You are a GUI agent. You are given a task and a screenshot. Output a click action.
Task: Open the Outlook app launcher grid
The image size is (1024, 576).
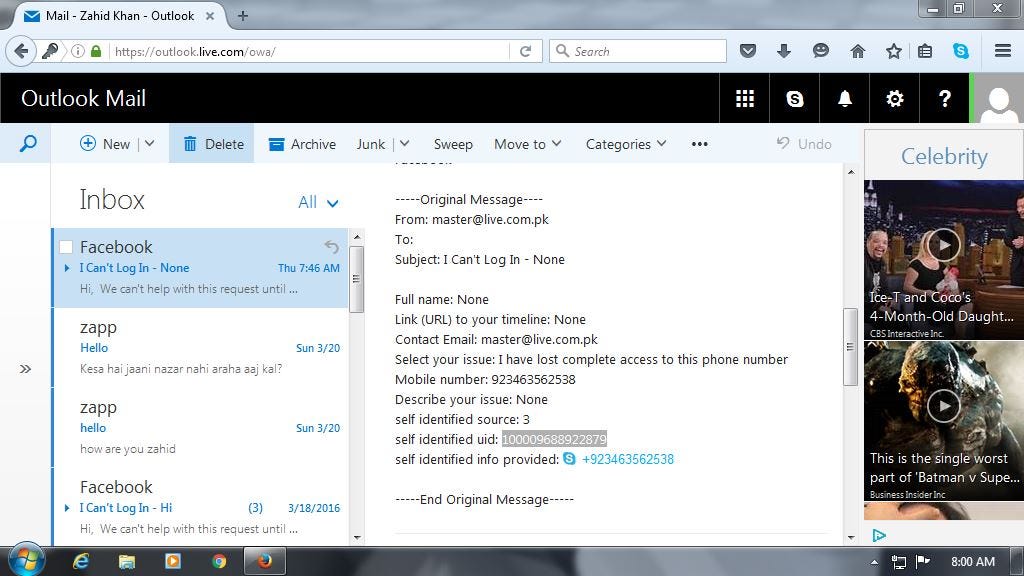(x=744, y=99)
